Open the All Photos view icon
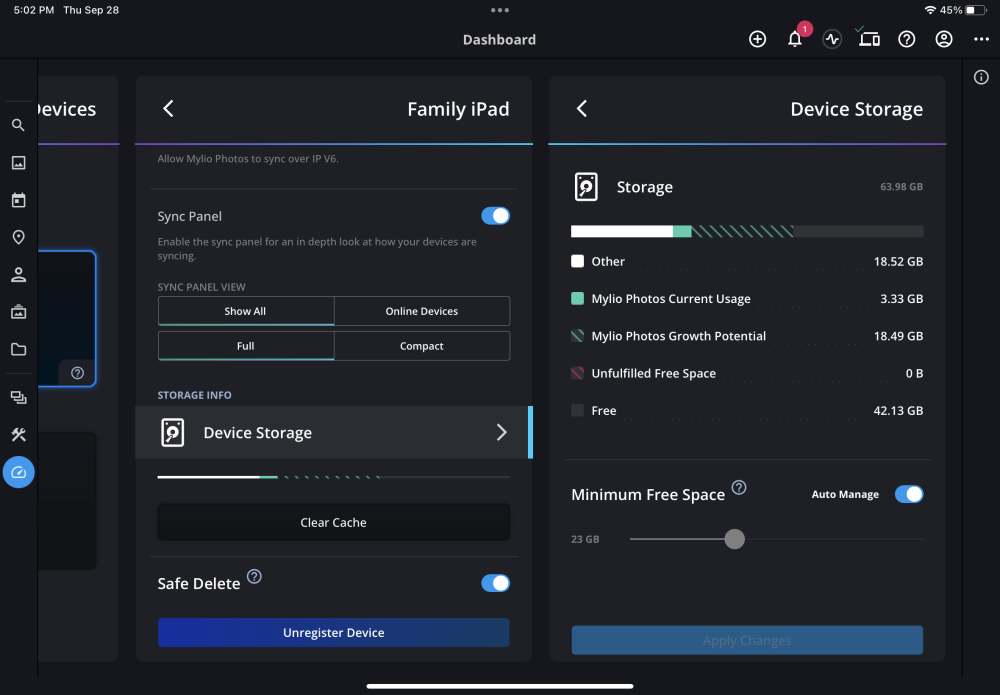 coord(18,163)
